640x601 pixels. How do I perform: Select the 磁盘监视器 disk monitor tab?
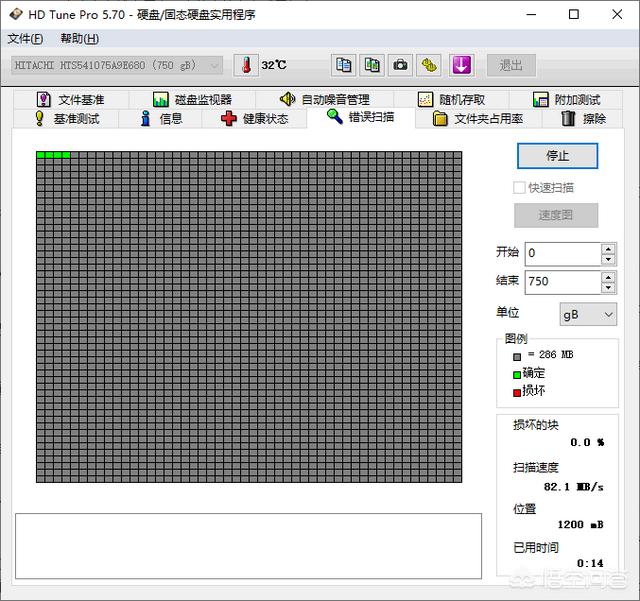tap(192, 100)
